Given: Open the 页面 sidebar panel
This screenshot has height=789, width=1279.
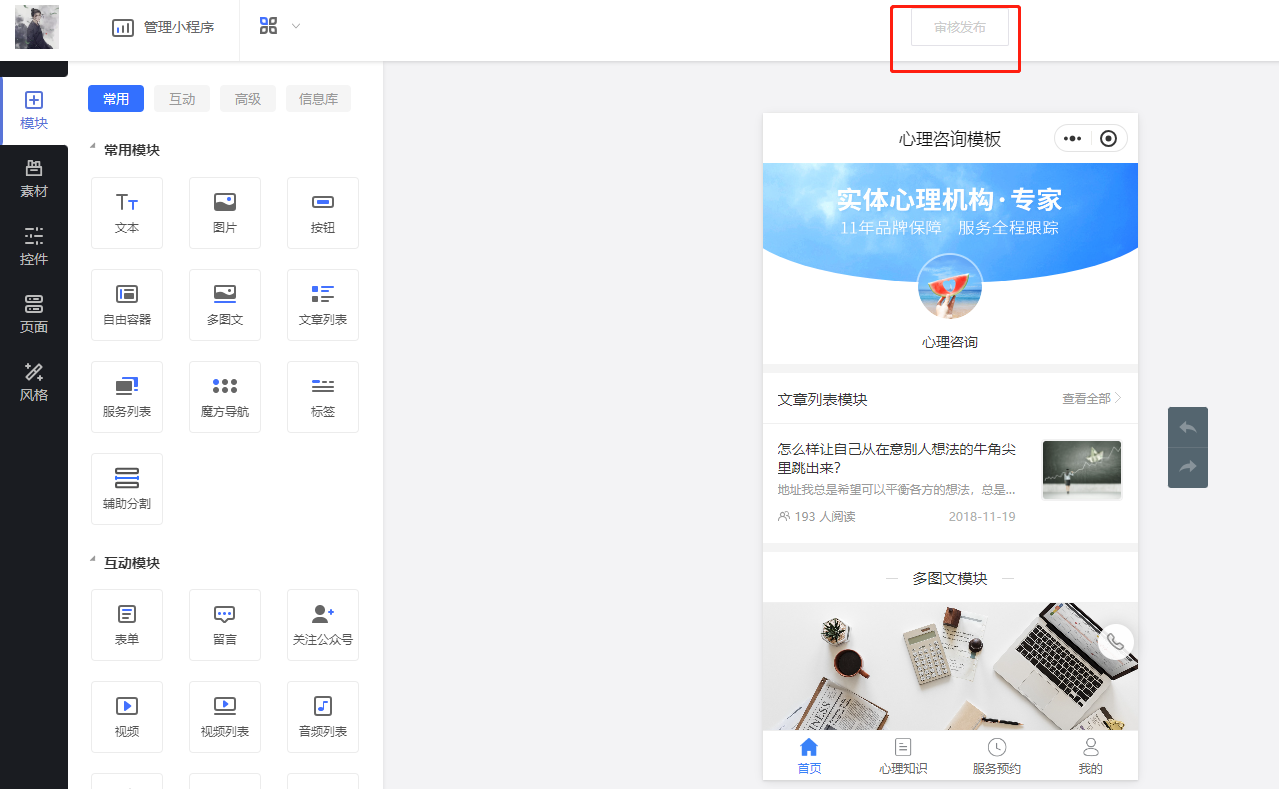Looking at the screenshot, I should [34, 315].
